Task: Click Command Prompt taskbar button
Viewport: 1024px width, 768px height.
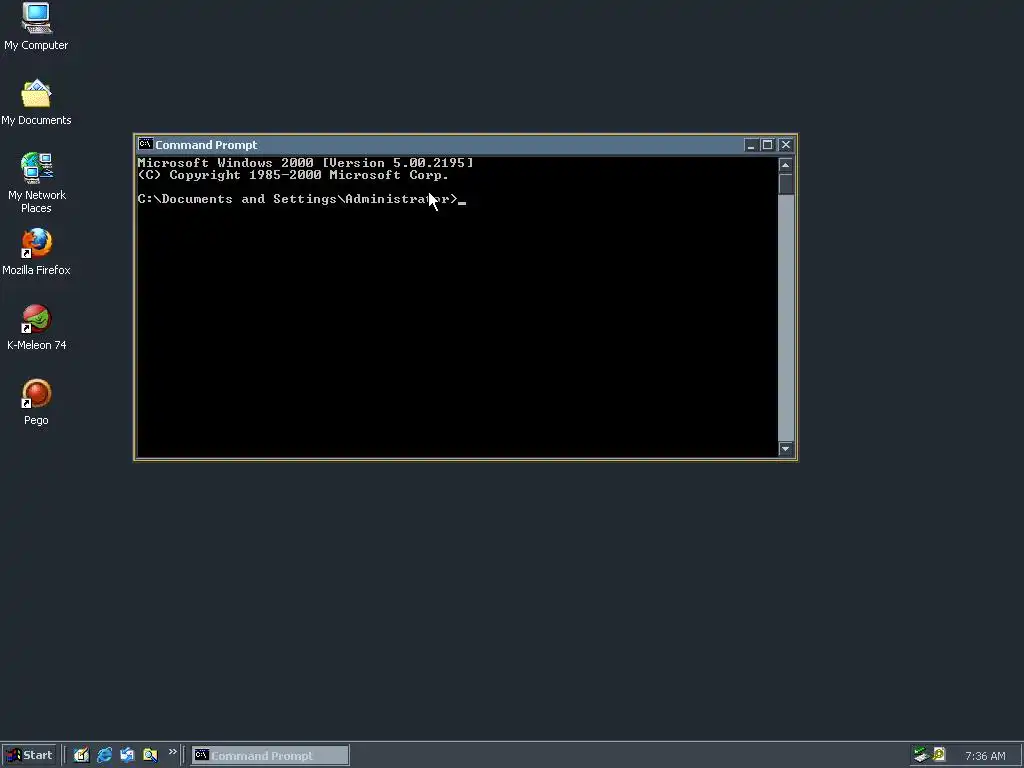Action: pyautogui.click(x=270, y=756)
